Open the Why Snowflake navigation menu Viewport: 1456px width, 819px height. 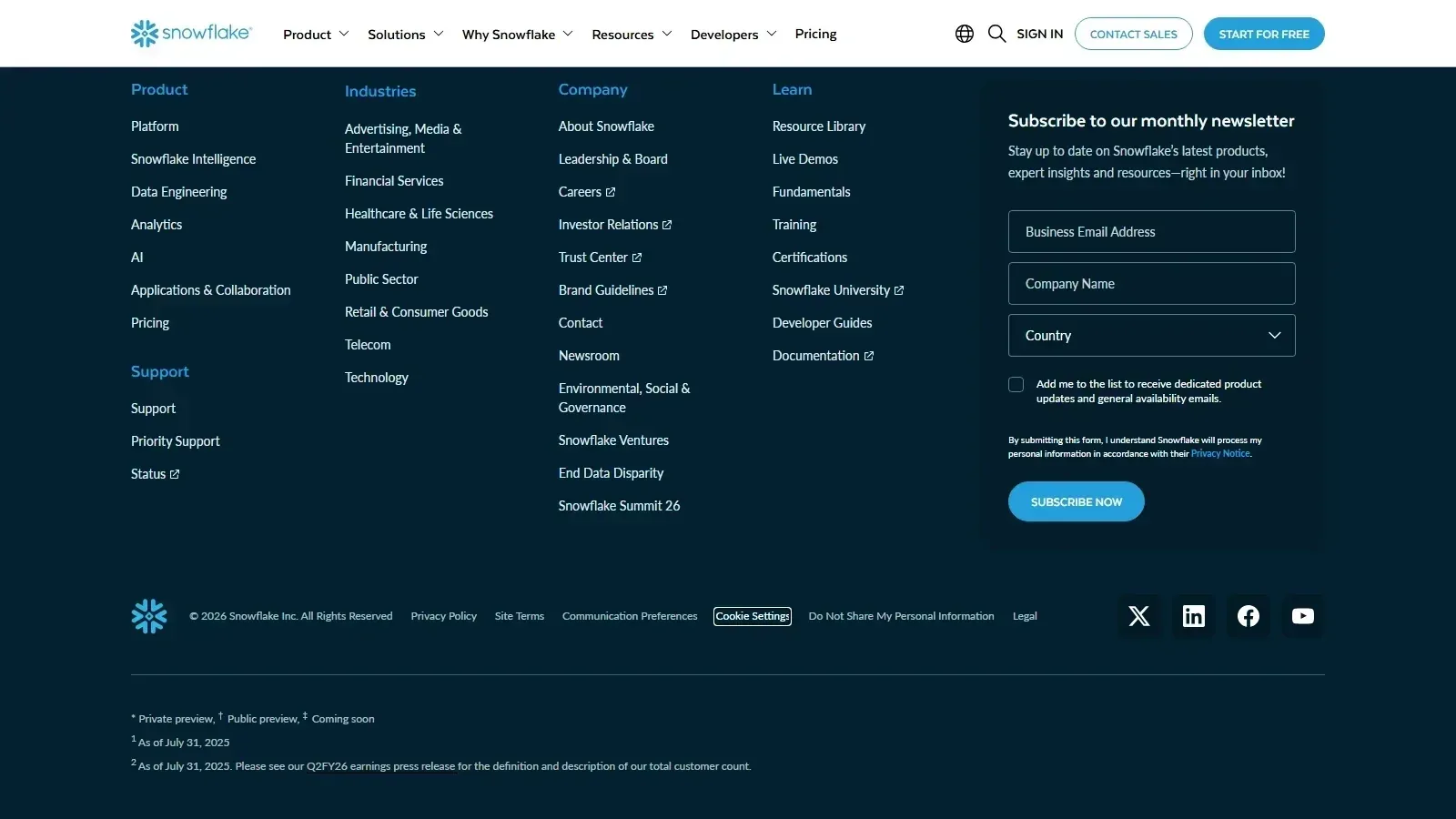[509, 35]
